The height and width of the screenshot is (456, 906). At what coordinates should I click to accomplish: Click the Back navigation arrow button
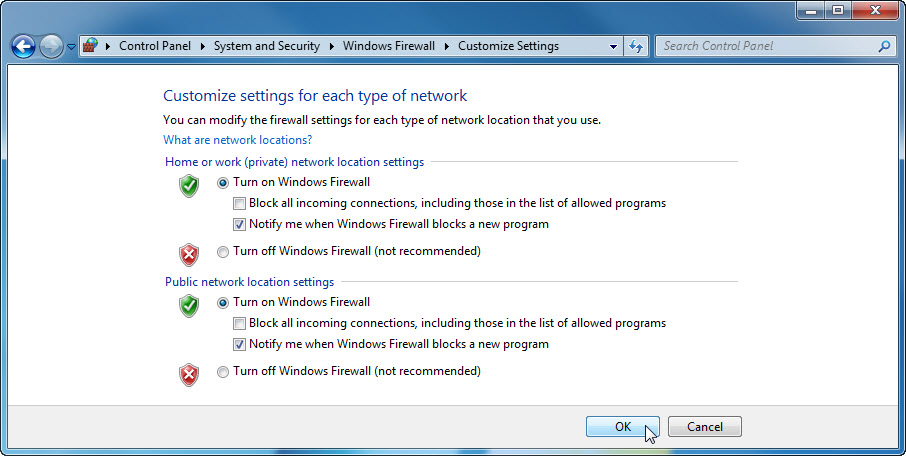[x=23, y=46]
